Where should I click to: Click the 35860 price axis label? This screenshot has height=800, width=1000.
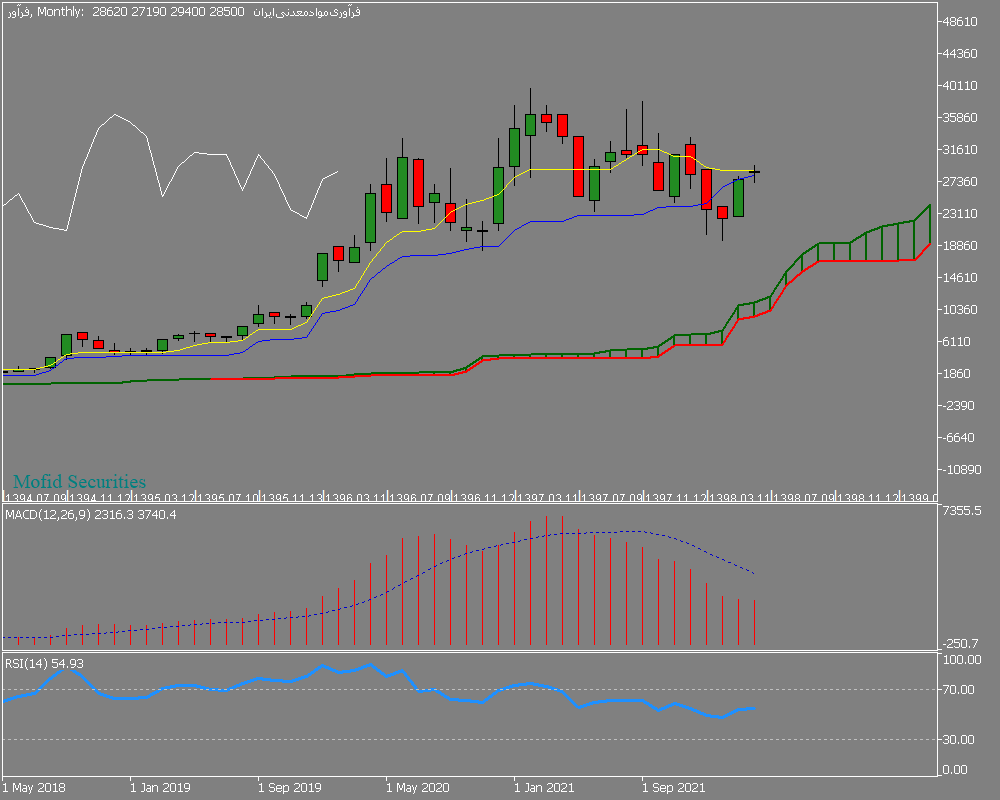[x=960, y=117]
